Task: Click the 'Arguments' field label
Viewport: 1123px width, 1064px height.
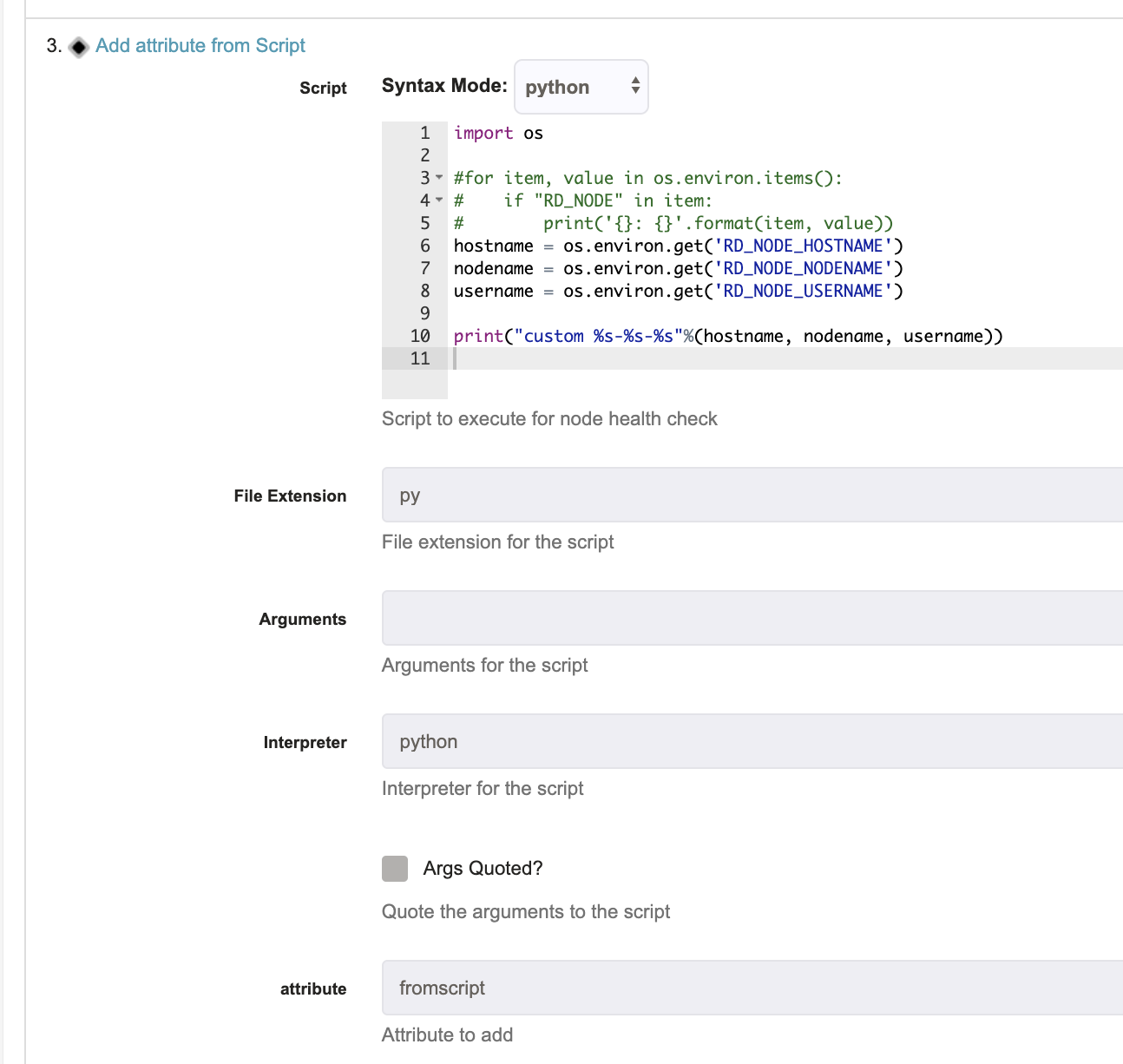Action: coord(302,619)
